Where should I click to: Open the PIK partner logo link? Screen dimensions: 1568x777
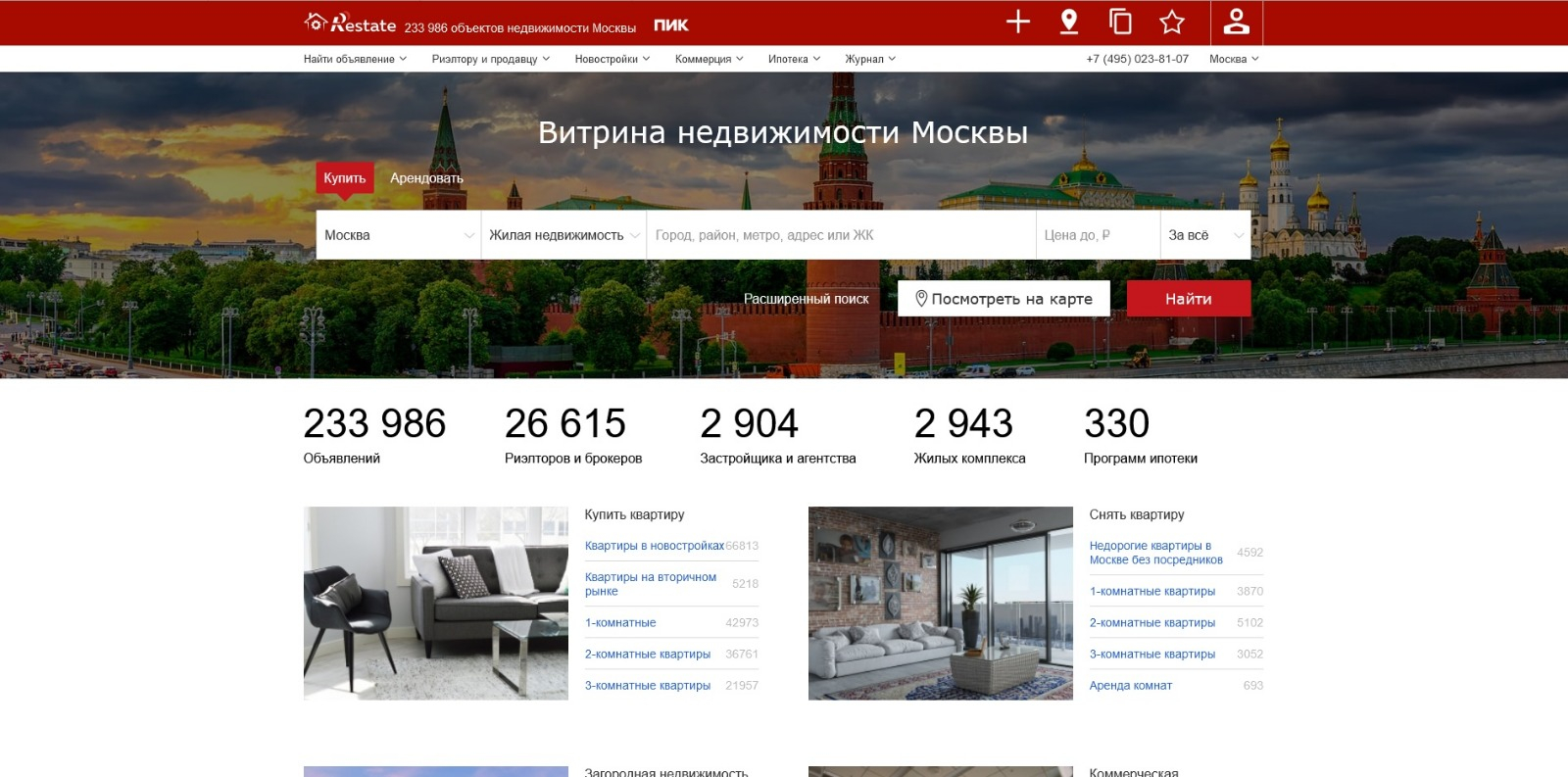[x=671, y=25]
